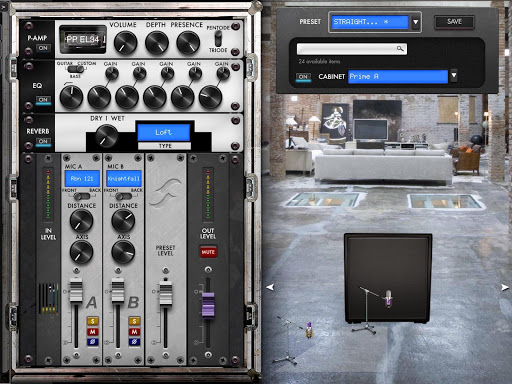Select the microphone in front of cabinet
Screen dimensions: 512x384
(x=388, y=298)
